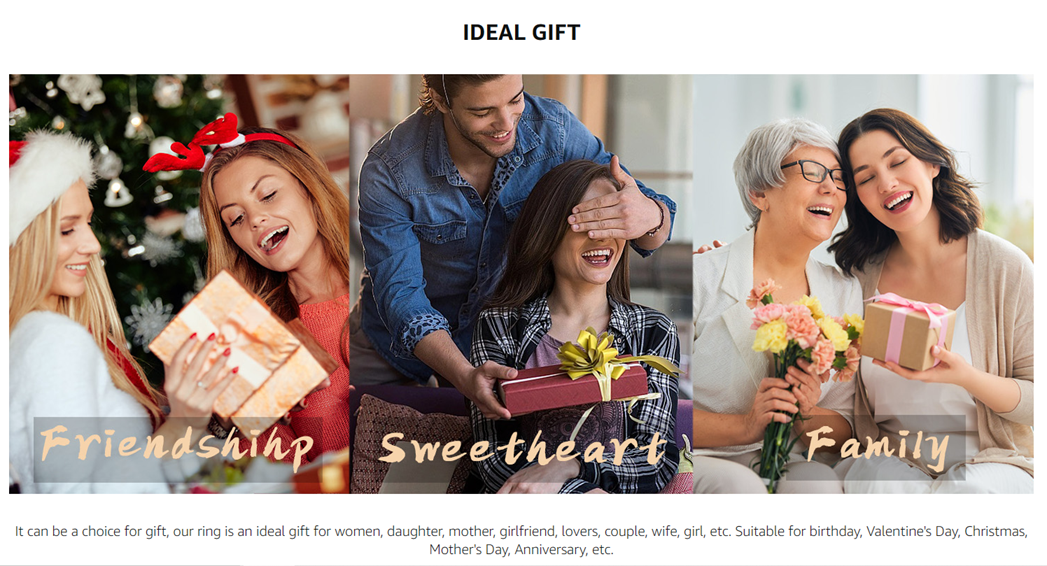
Task: Click the IDEAL GIFT heading
Action: pos(521,32)
